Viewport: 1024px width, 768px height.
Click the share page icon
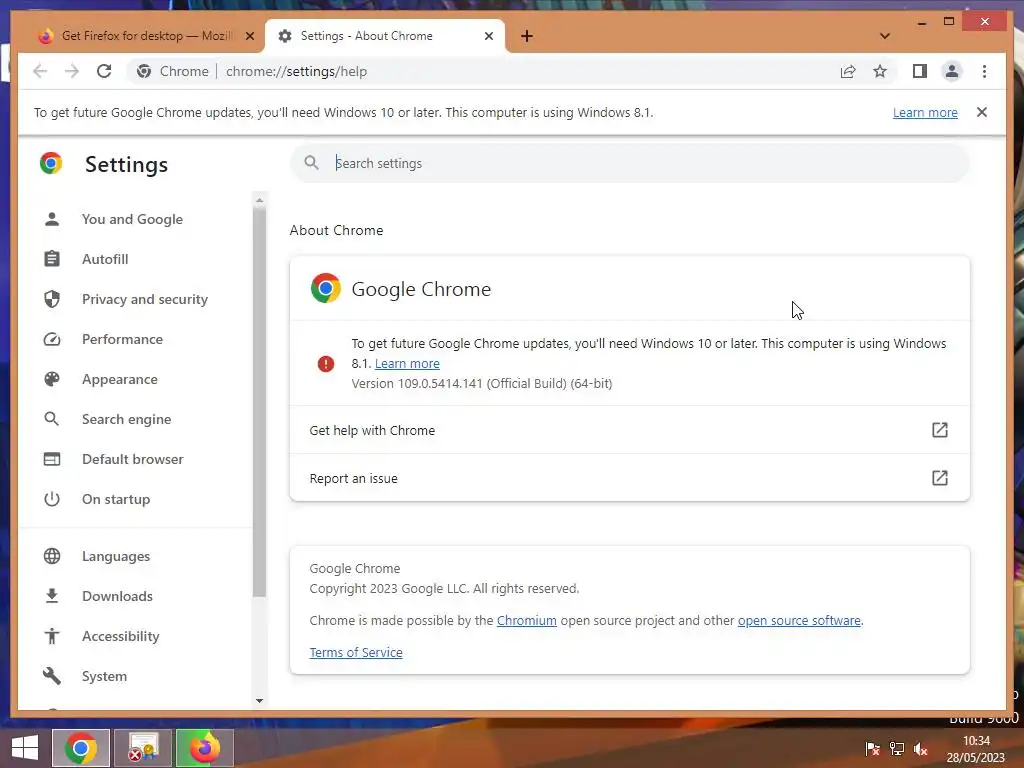(x=848, y=71)
